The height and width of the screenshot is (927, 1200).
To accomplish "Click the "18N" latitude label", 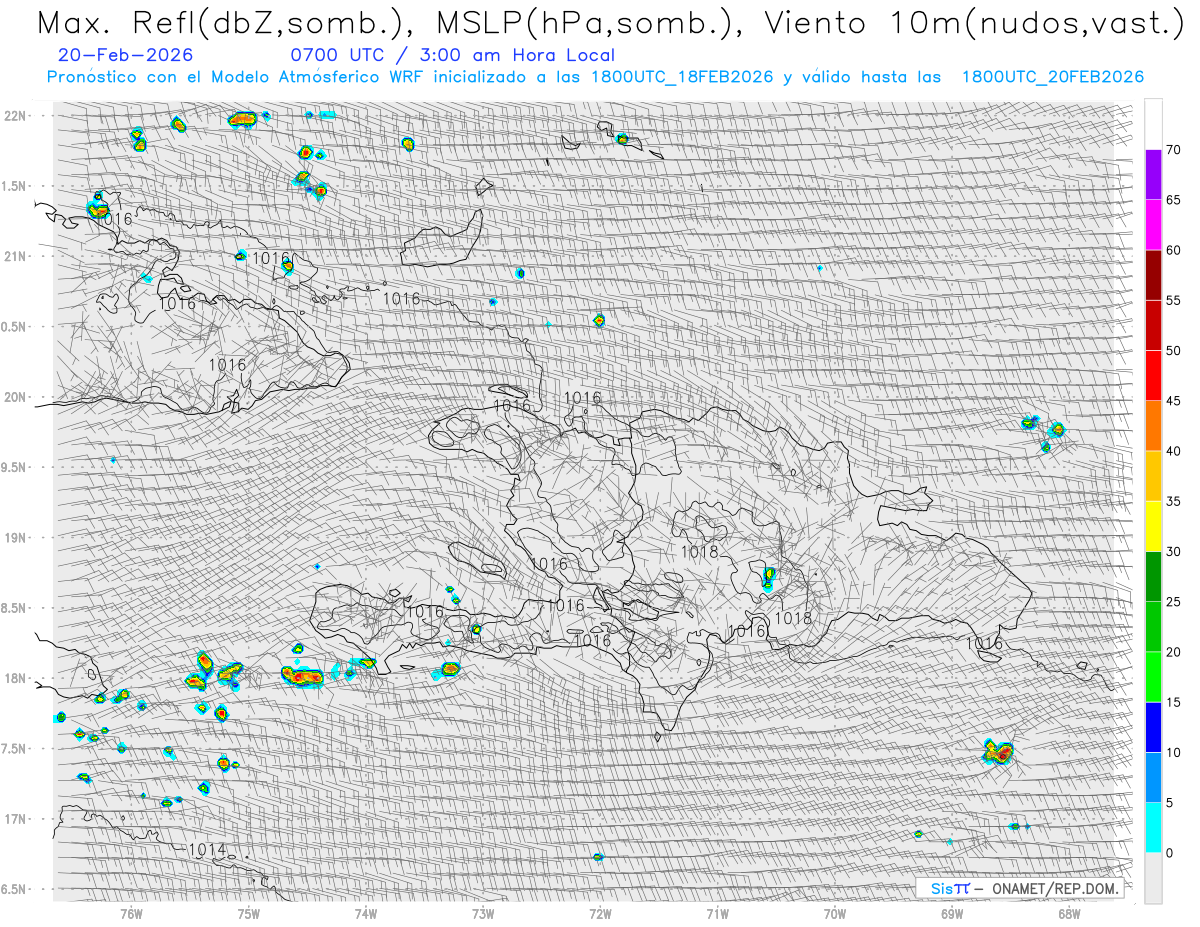I will click(17, 679).
